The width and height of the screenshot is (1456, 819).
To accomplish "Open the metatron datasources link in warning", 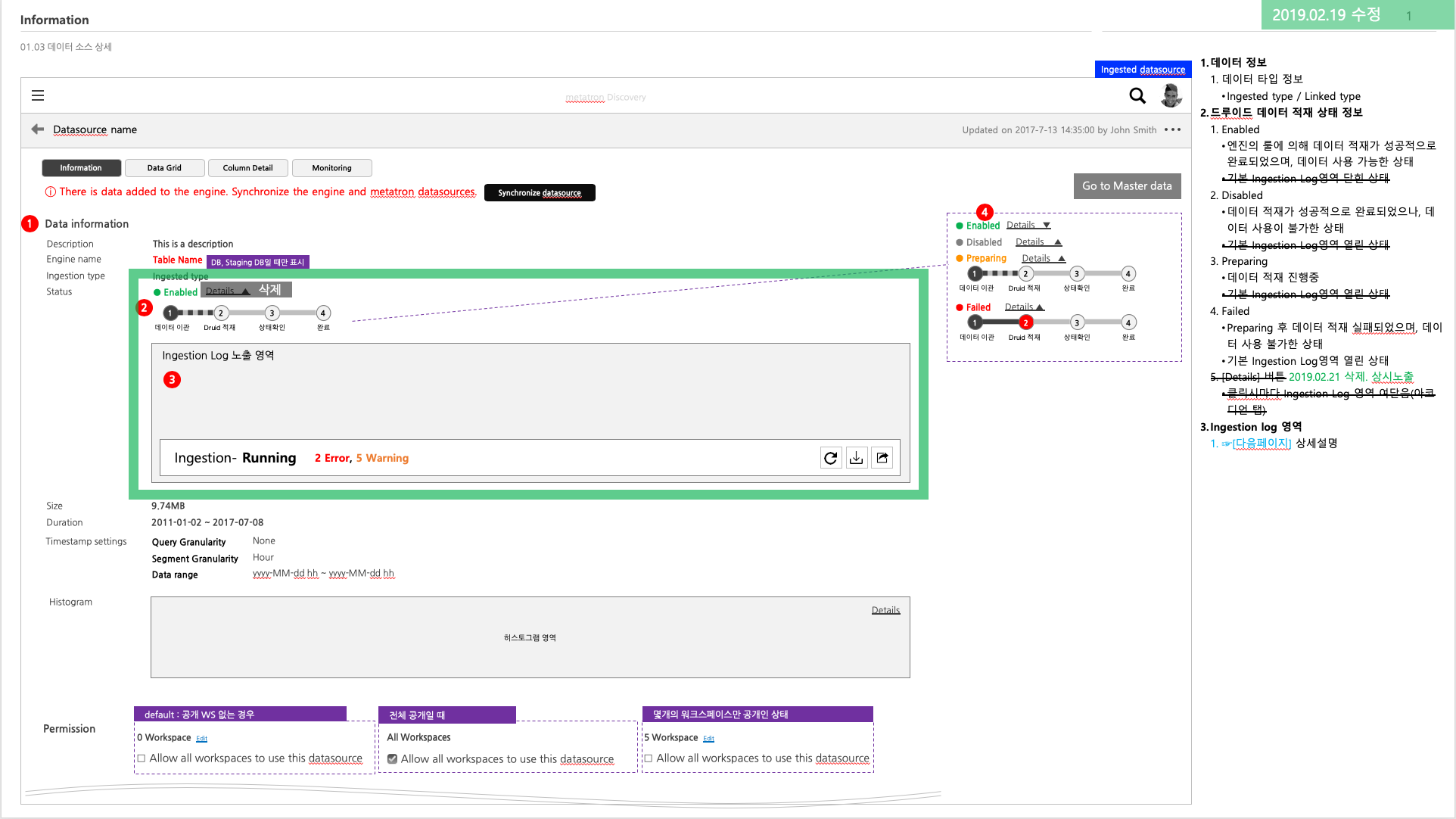I will click(x=424, y=192).
